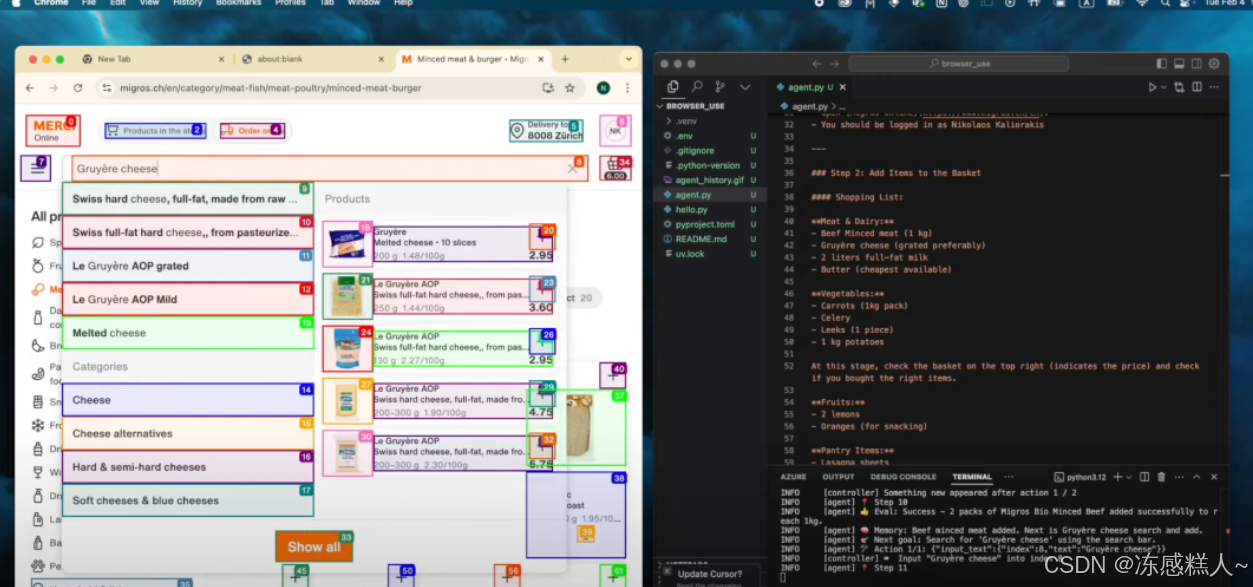The width and height of the screenshot is (1253, 587).
Task: Open new terminal profile dropdown arrow
Action: point(1129,477)
